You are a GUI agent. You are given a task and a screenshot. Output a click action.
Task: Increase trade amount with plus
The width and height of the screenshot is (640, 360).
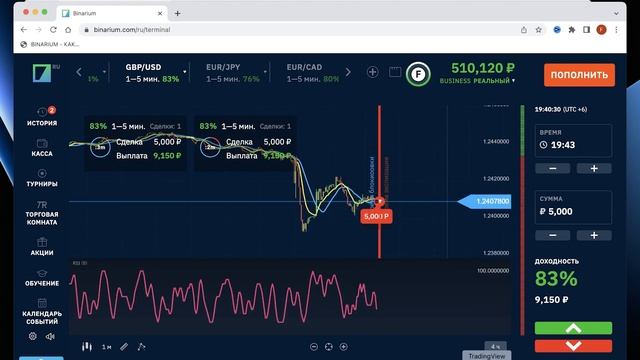point(594,235)
